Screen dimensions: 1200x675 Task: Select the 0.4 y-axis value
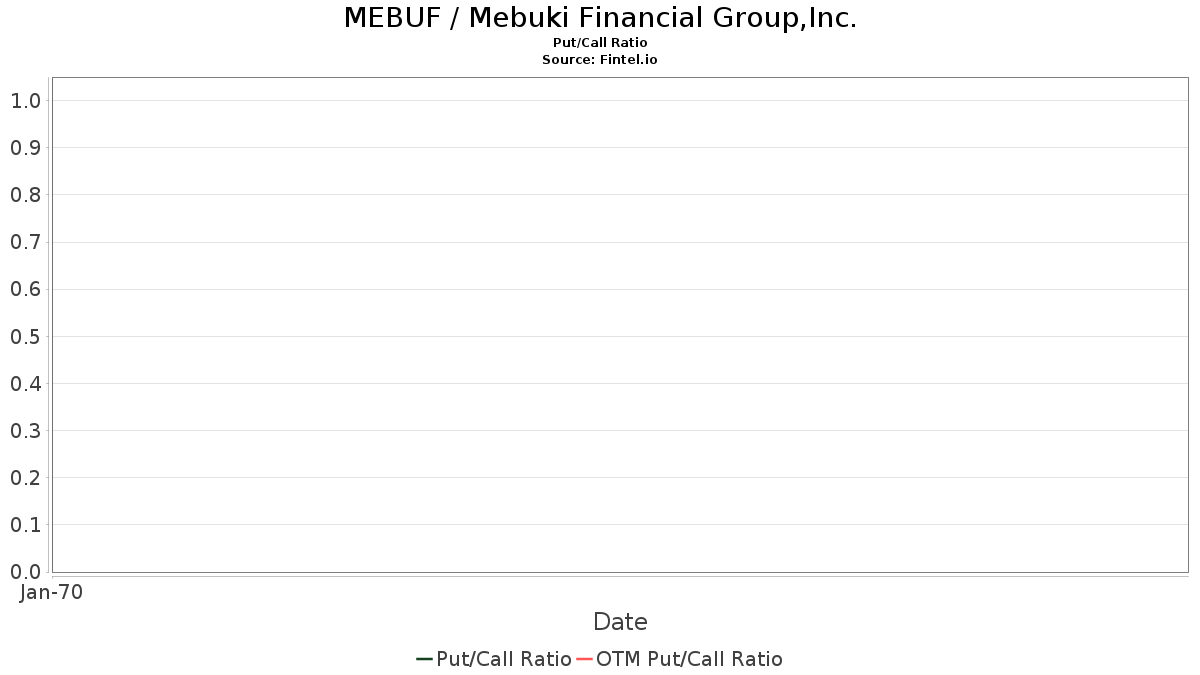25,384
